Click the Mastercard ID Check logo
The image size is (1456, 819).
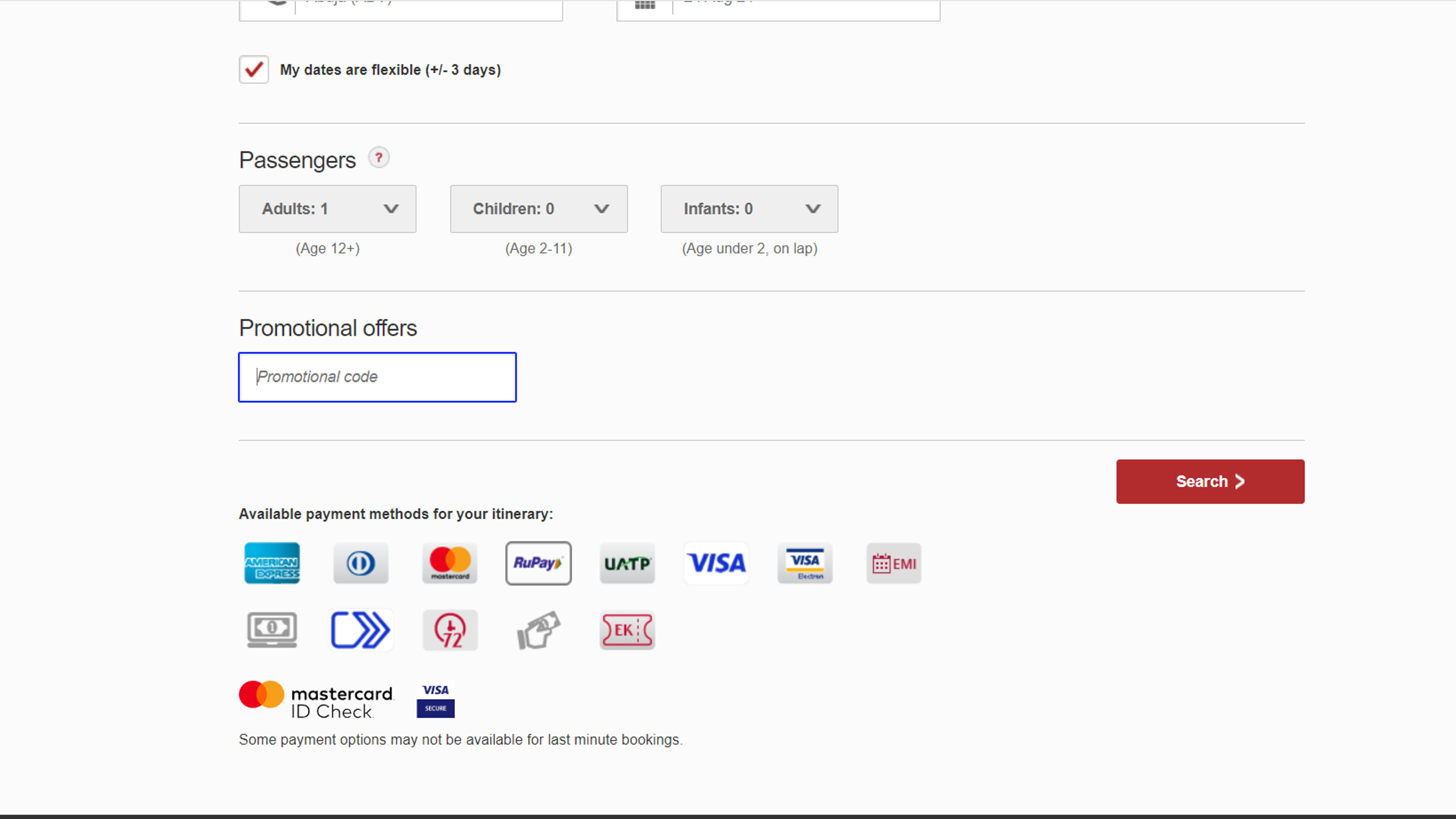[x=316, y=700]
